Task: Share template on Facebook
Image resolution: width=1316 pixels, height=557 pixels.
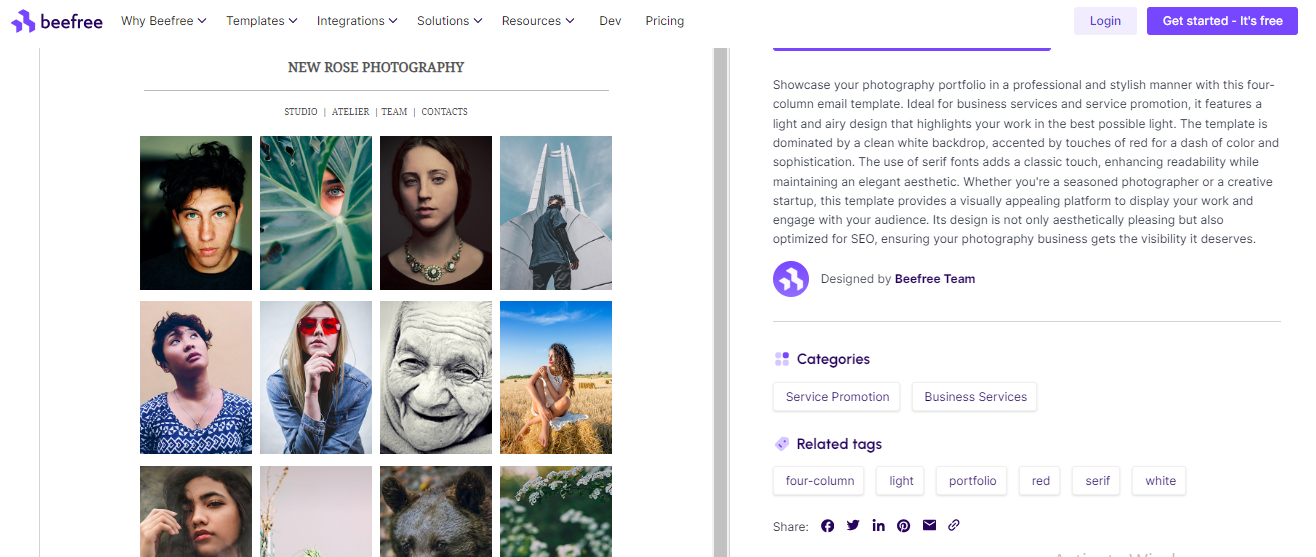Action: (827, 526)
